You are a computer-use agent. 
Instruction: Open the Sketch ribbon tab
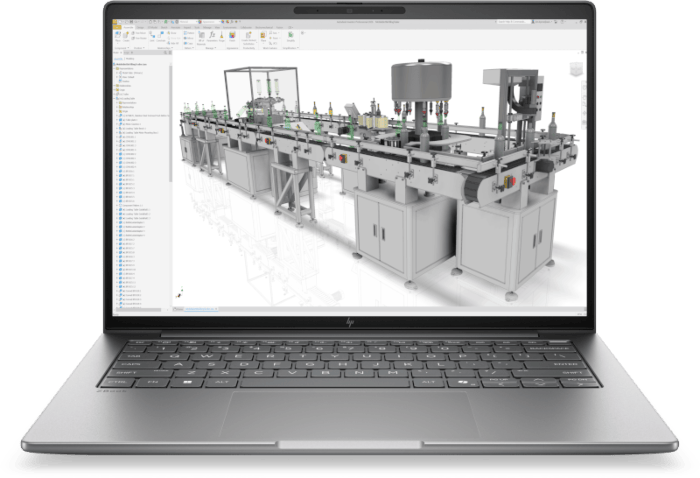point(164,27)
